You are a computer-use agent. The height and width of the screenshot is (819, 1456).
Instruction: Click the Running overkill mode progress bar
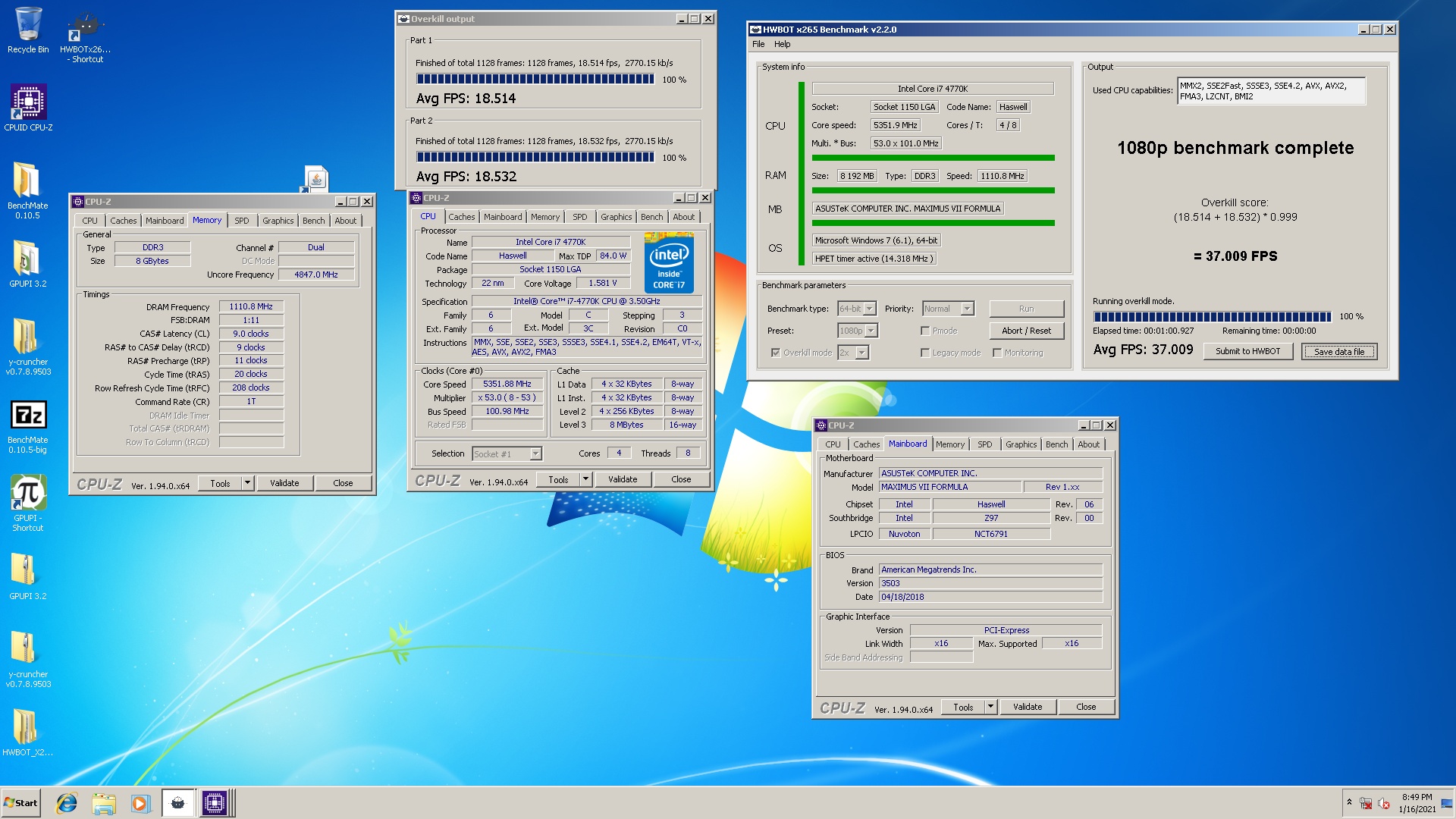tap(1212, 316)
